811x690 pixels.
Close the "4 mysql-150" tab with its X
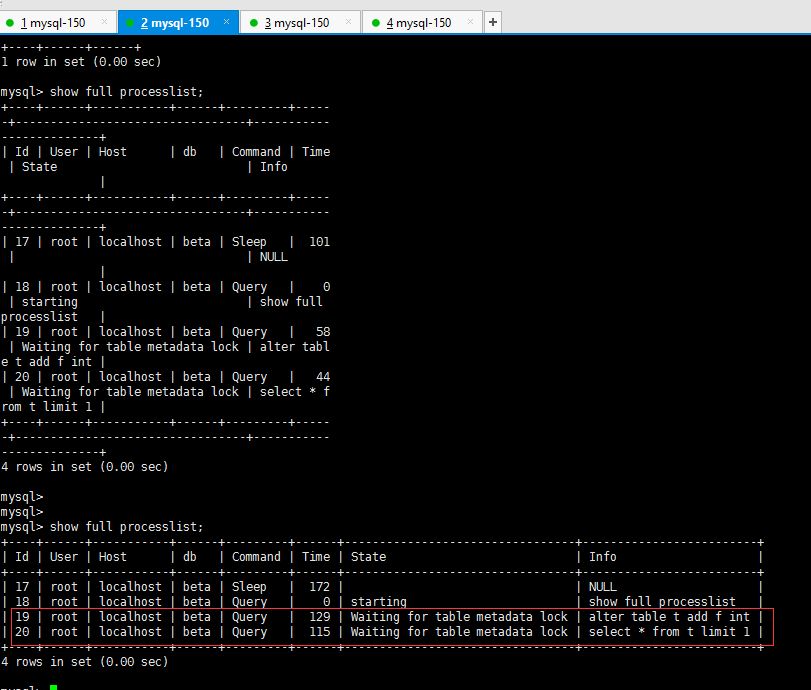click(471, 23)
